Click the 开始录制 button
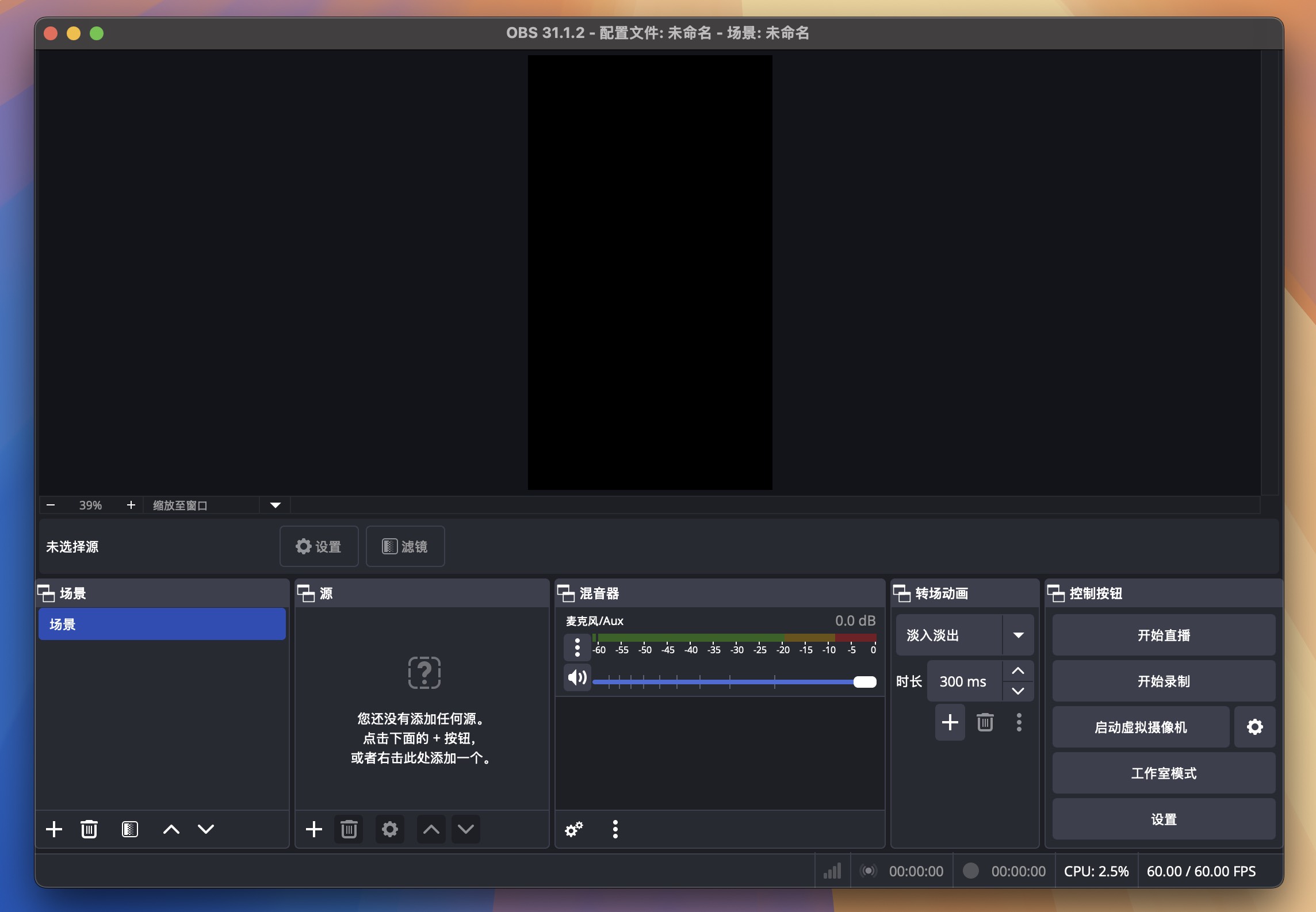This screenshot has height=912, width=1316. [1163, 681]
